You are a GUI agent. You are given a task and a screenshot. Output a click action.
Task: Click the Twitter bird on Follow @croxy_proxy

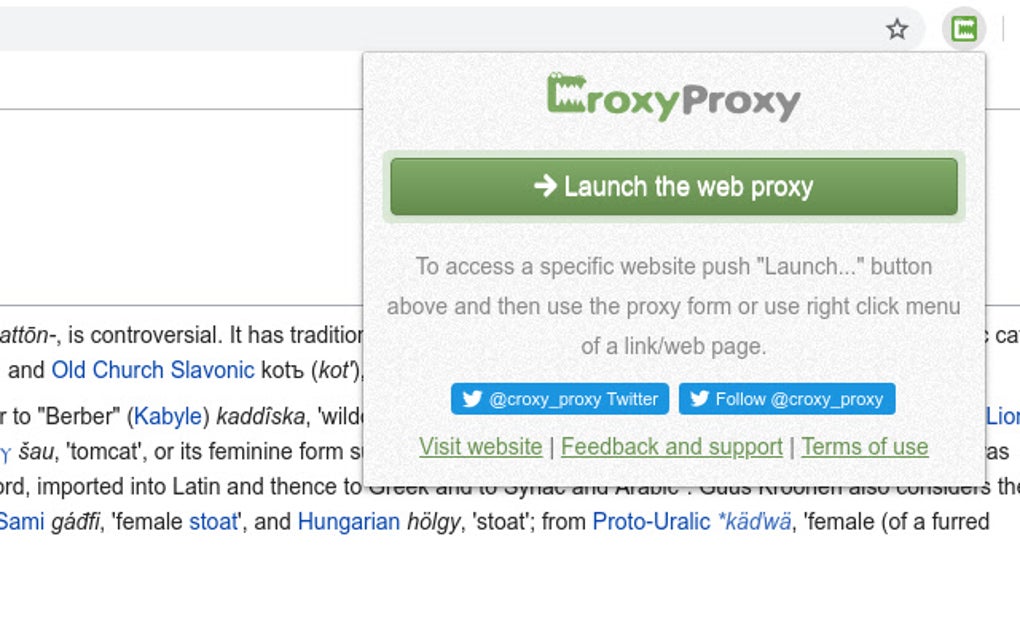click(x=700, y=399)
